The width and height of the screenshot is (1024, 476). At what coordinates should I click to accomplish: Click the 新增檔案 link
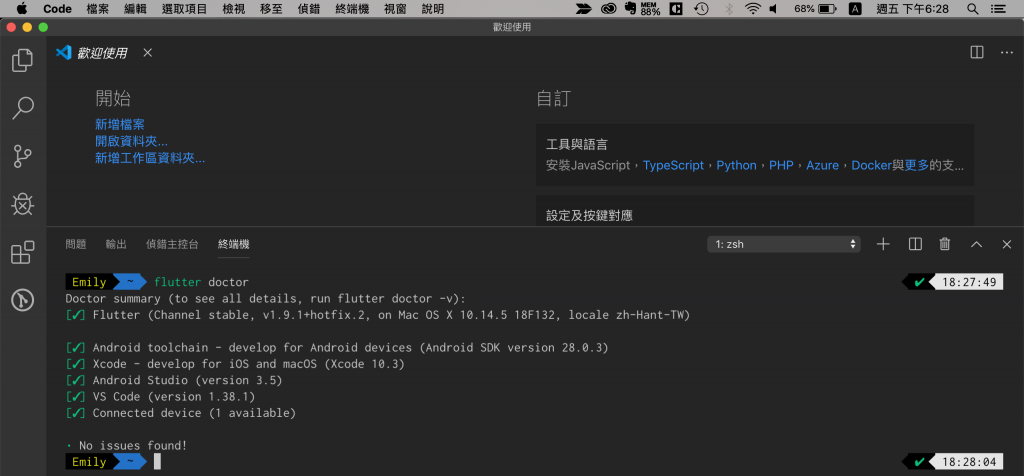120,125
